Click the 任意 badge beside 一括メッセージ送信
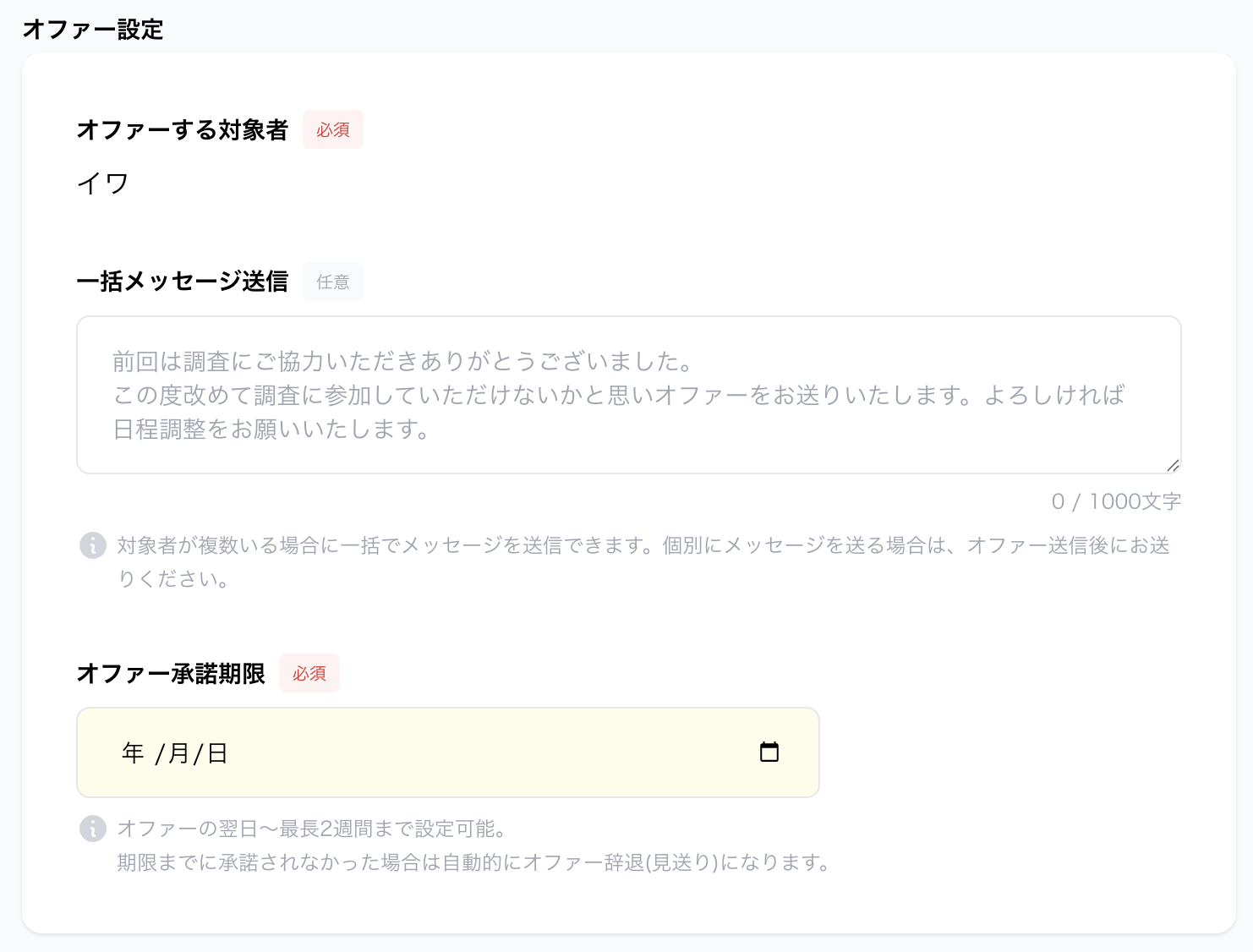Image resolution: width=1253 pixels, height=952 pixels. (x=333, y=282)
